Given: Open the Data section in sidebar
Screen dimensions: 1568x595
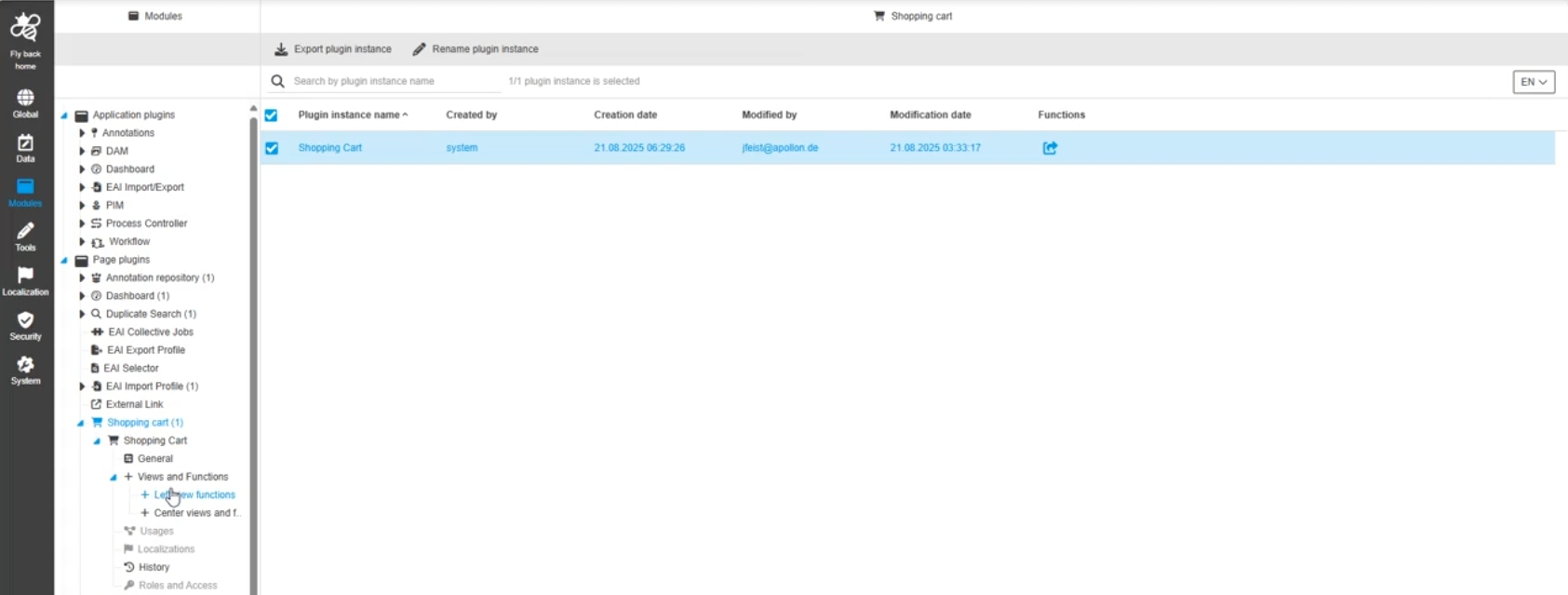Looking at the screenshot, I should 25,142.
